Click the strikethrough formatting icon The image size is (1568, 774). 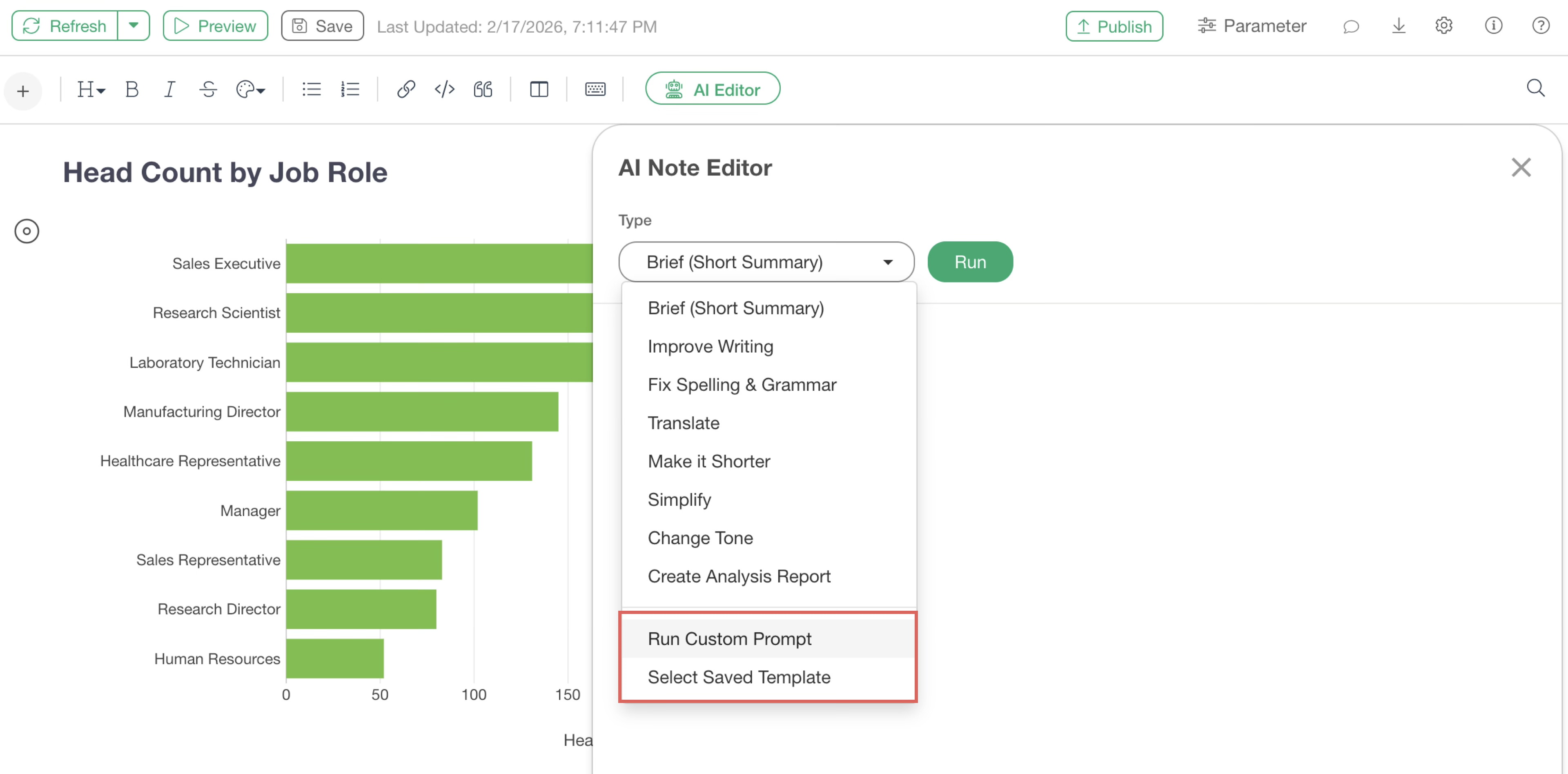pyautogui.click(x=207, y=89)
